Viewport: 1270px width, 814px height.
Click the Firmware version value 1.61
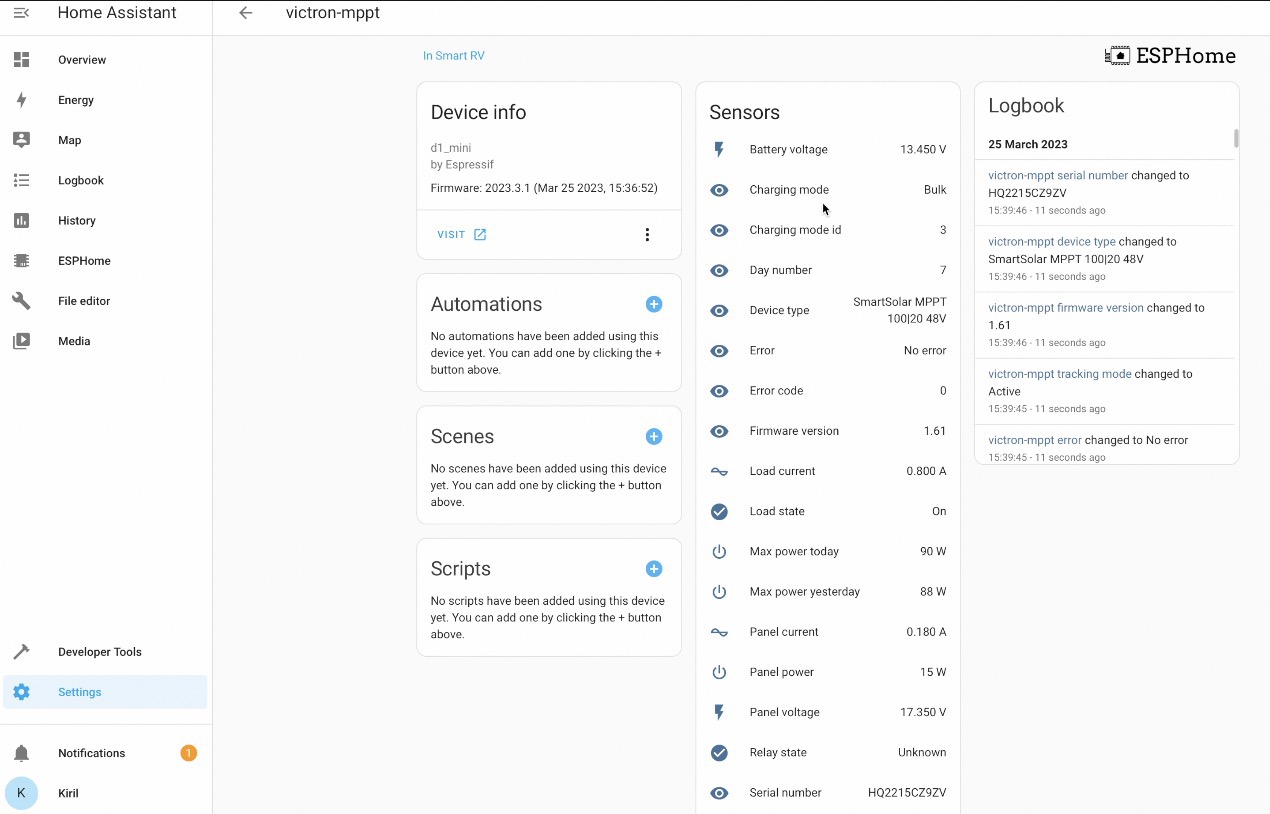935,431
